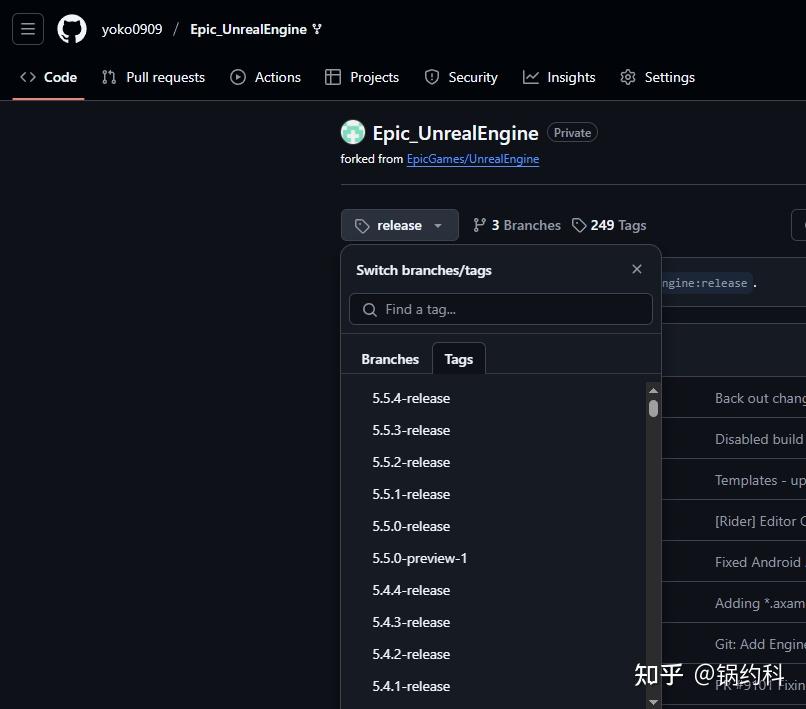View the 3 Branches page

point(517,225)
